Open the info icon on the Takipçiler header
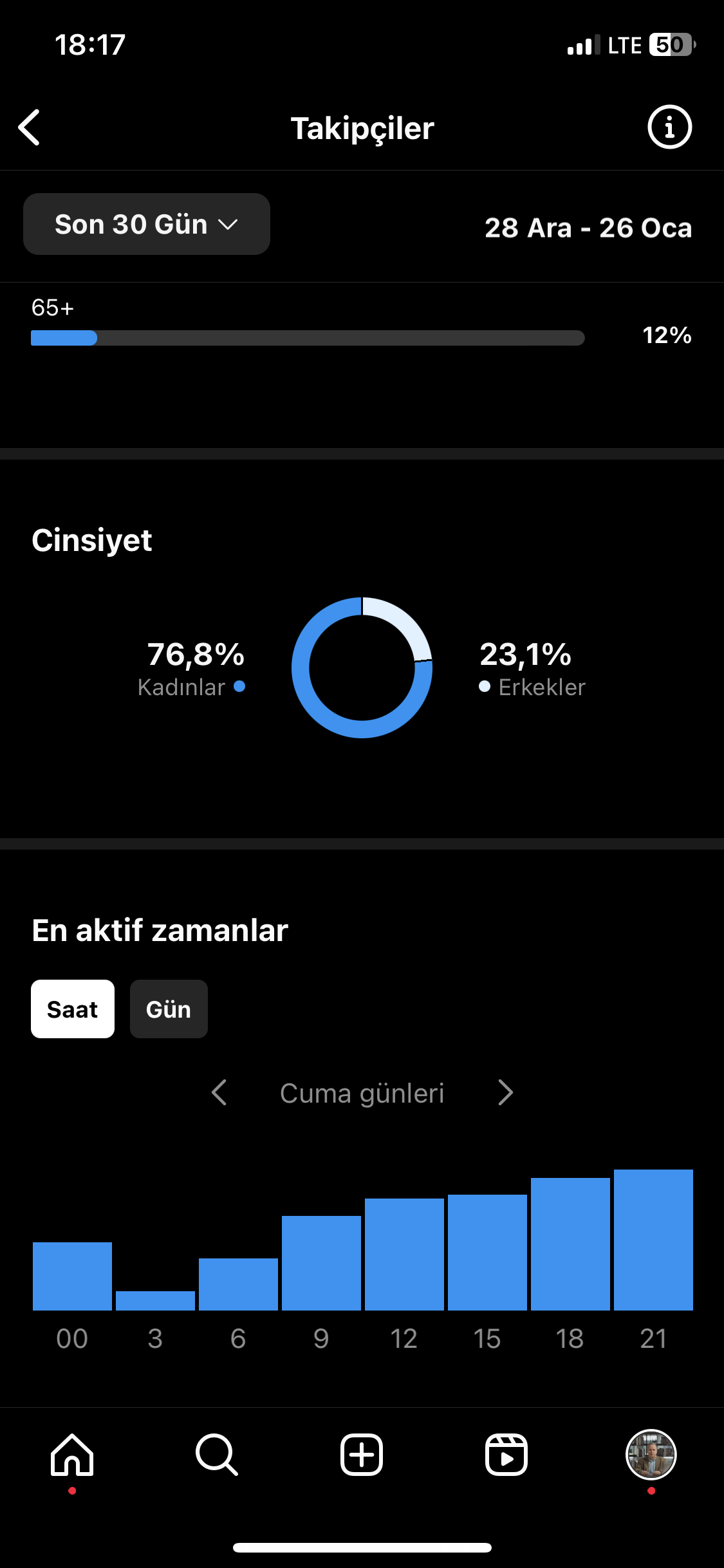 [x=669, y=127]
